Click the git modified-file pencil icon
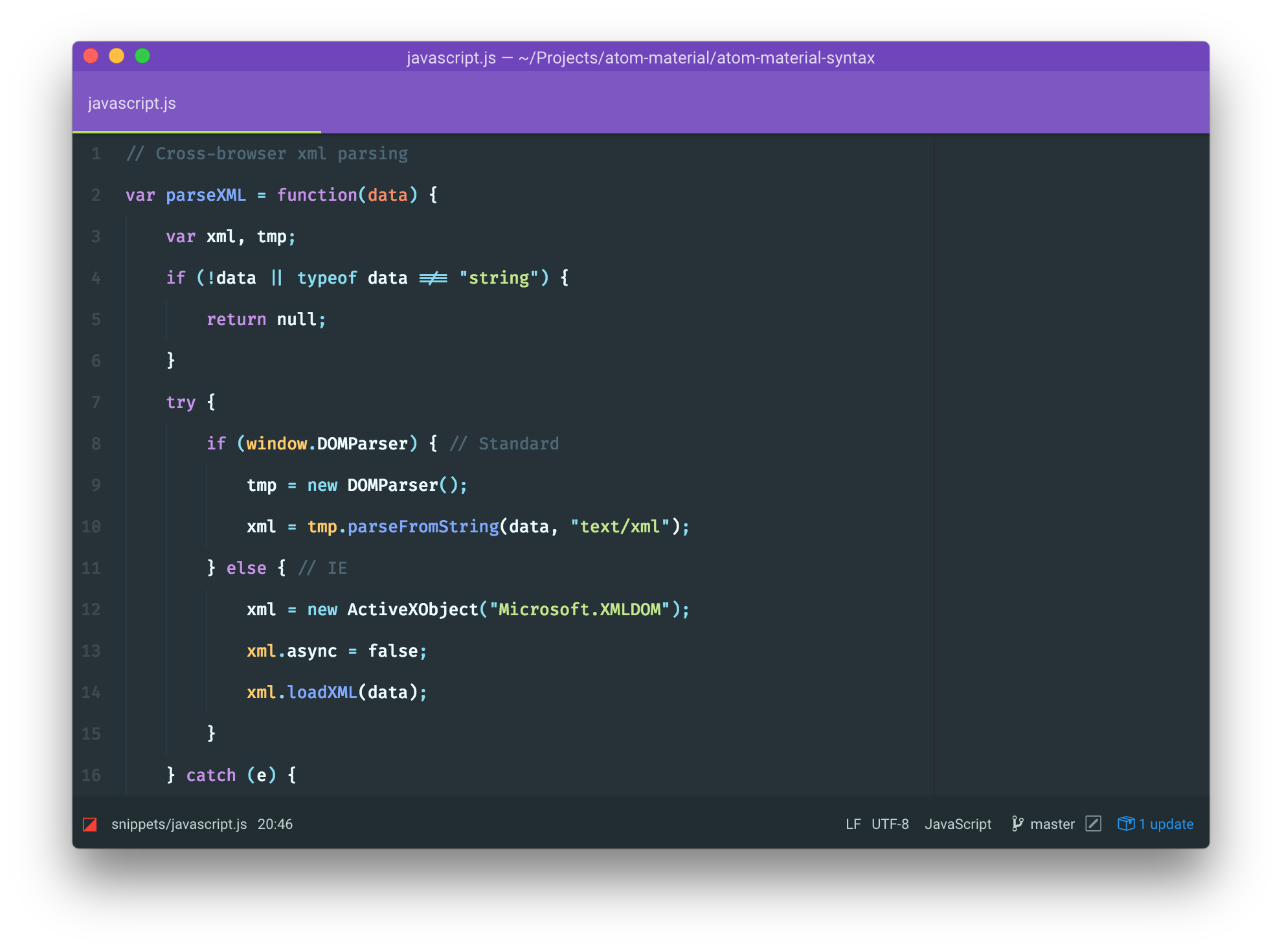 [1093, 824]
